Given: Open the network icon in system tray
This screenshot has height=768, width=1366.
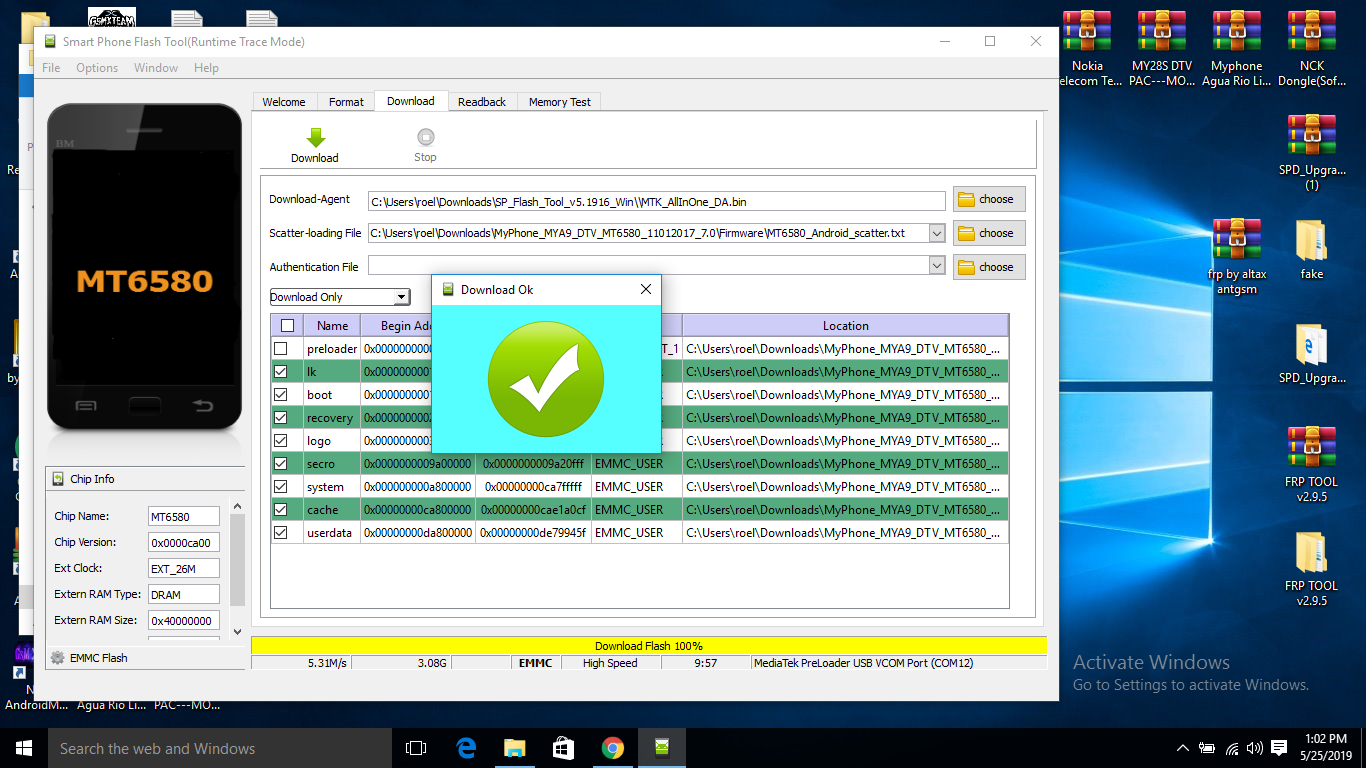Looking at the screenshot, I should (x=1231, y=748).
